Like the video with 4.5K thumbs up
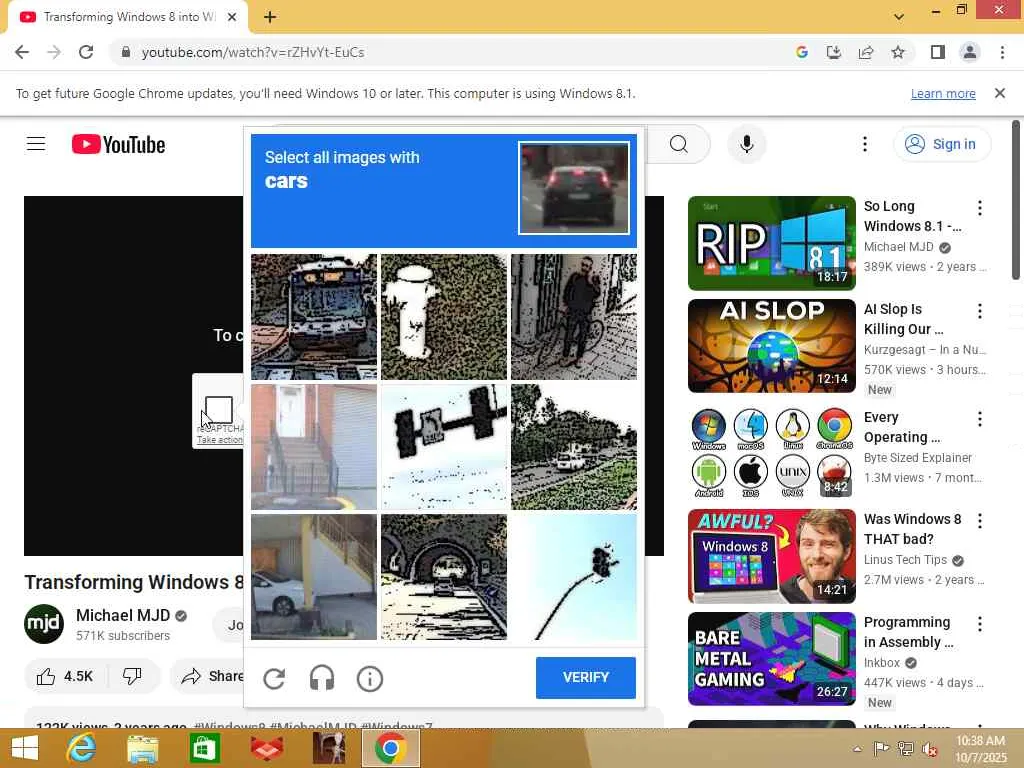1024x768 pixels. 65,677
